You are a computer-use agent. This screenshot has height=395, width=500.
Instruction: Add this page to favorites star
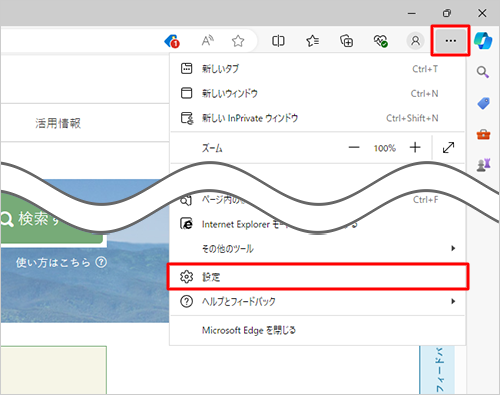pyautogui.click(x=238, y=41)
